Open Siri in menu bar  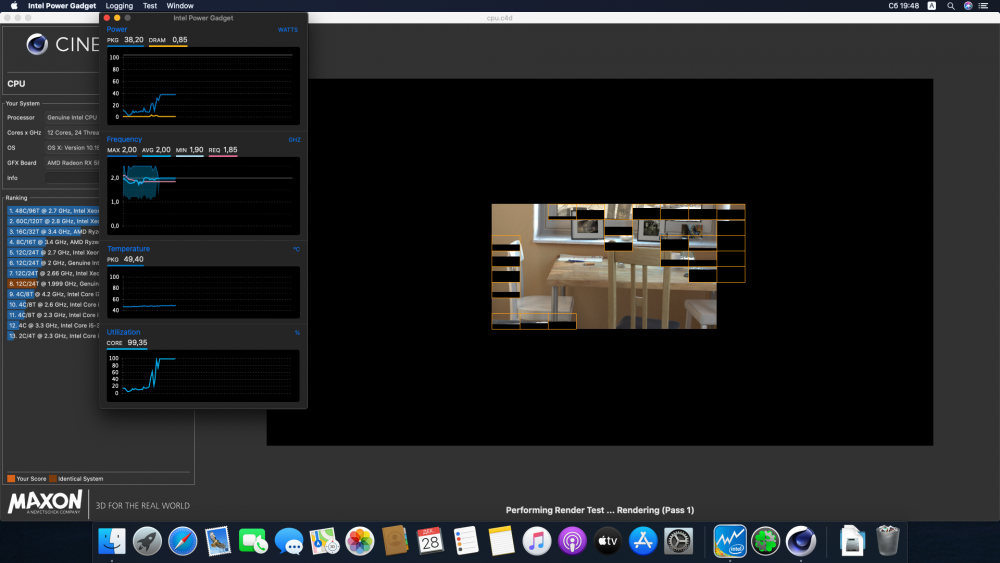pyautogui.click(x=967, y=6)
